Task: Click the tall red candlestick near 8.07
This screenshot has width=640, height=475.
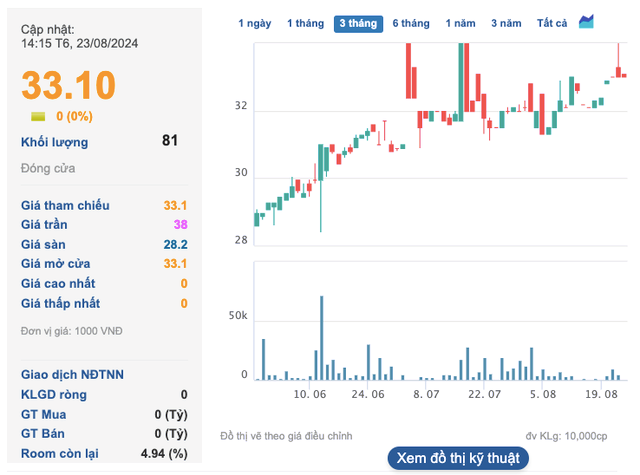Action: 411,70
